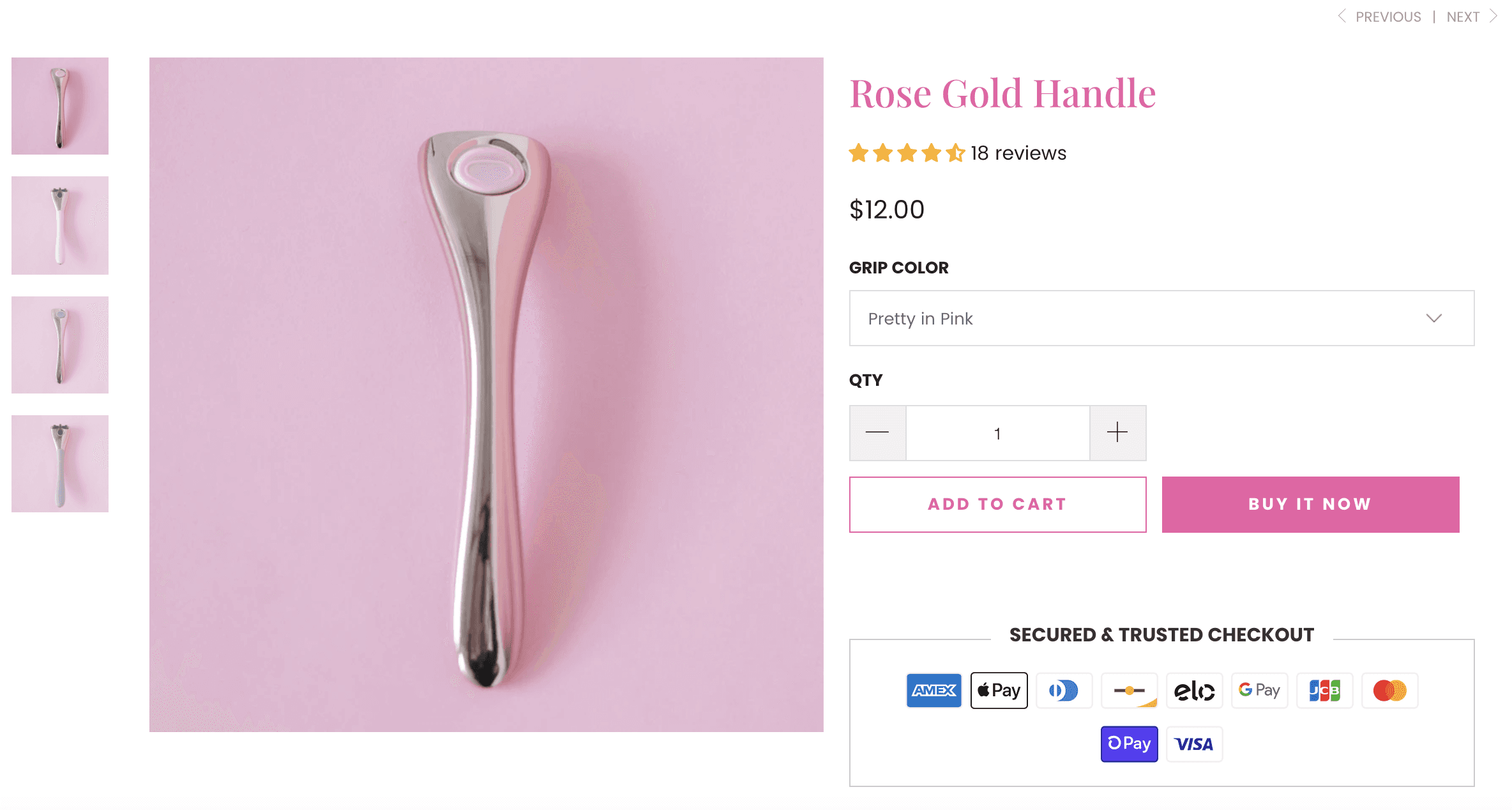
Task: Click the Visa payment icon
Action: coord(1194,744)
